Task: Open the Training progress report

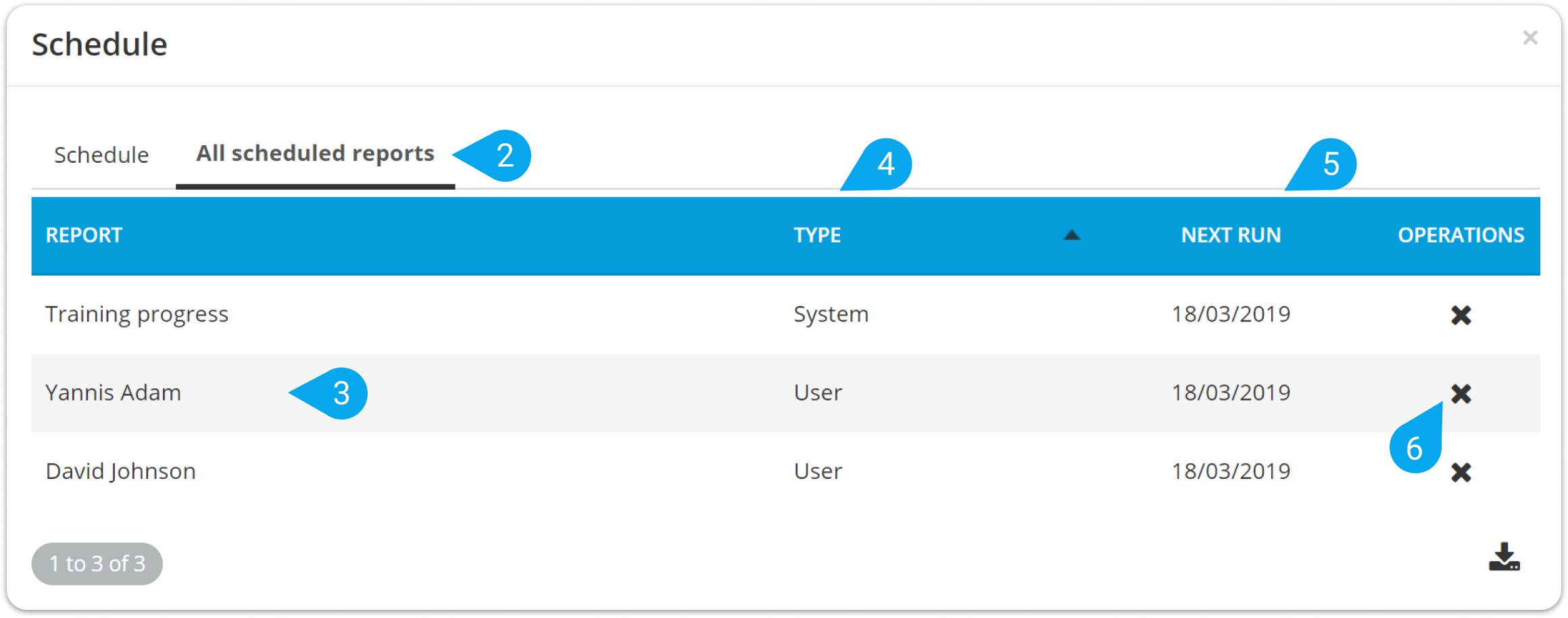Action: (x=137, y=315)
